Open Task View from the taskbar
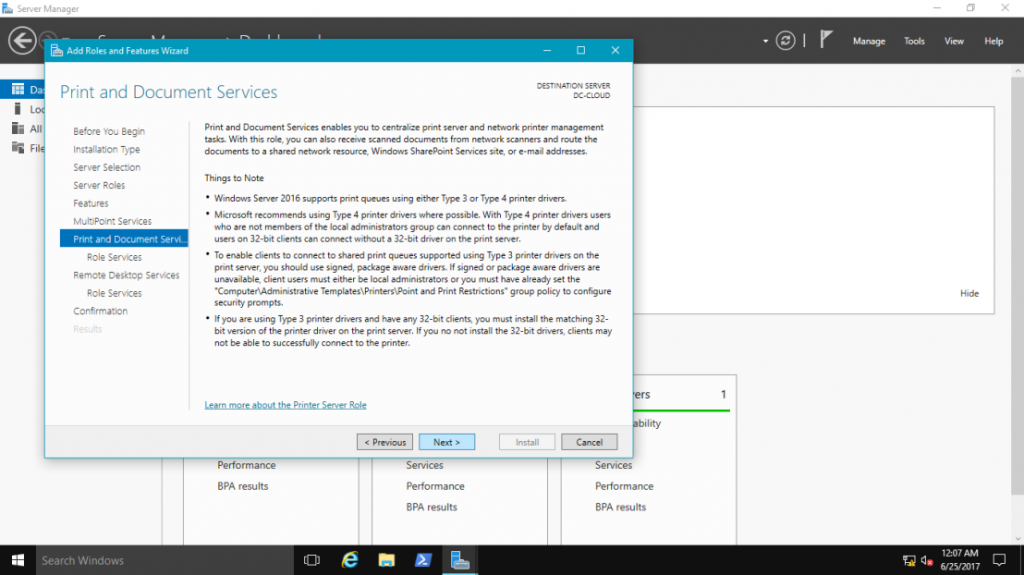Viewport: 1024px width, 575px height. tap(312, 560)
